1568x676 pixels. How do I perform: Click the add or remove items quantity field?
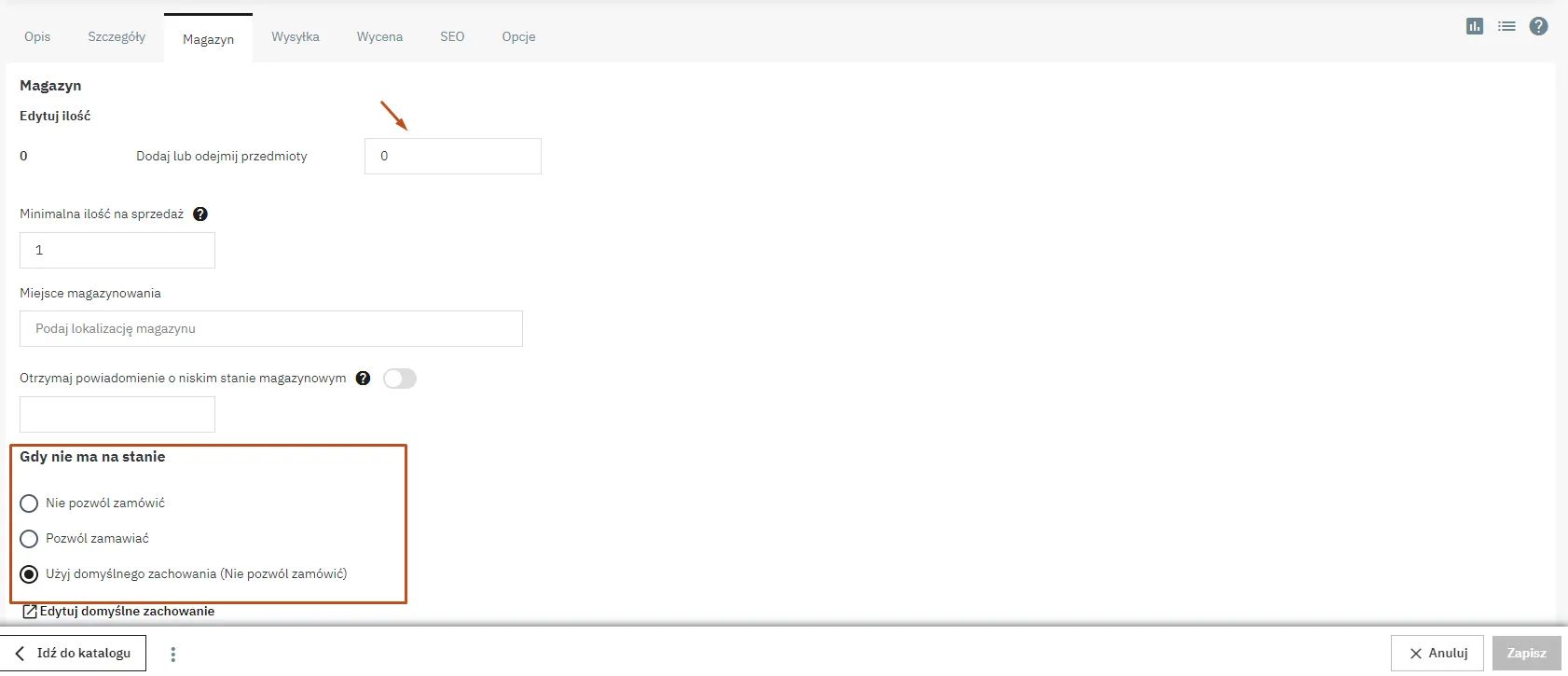(452, 157)
